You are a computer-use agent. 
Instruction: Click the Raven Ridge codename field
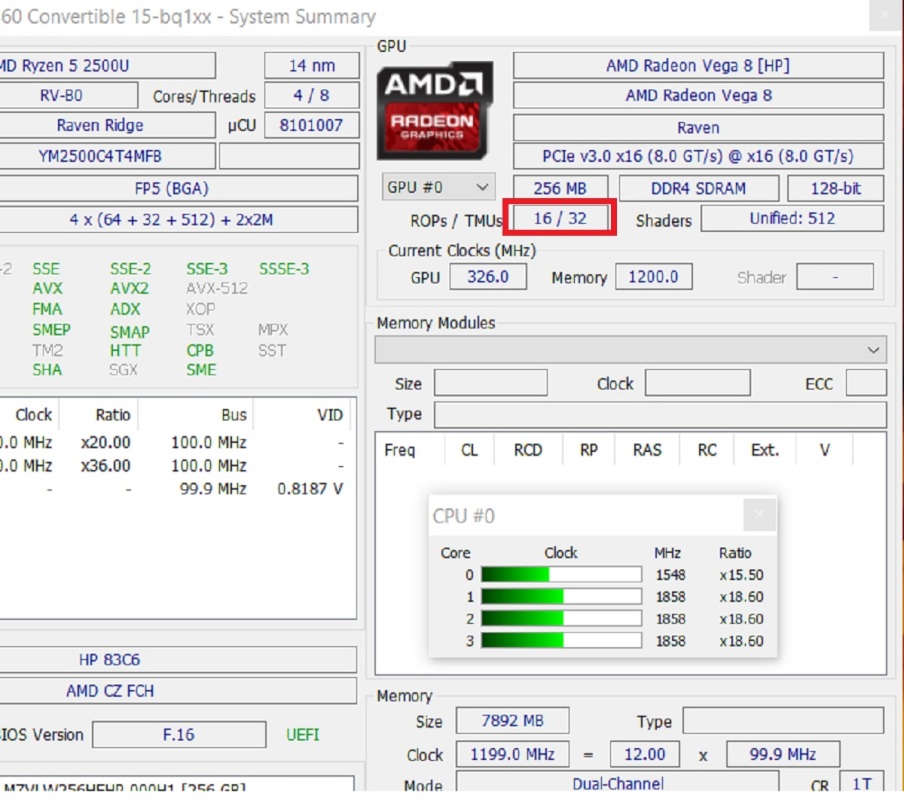[x=100, y=126]
